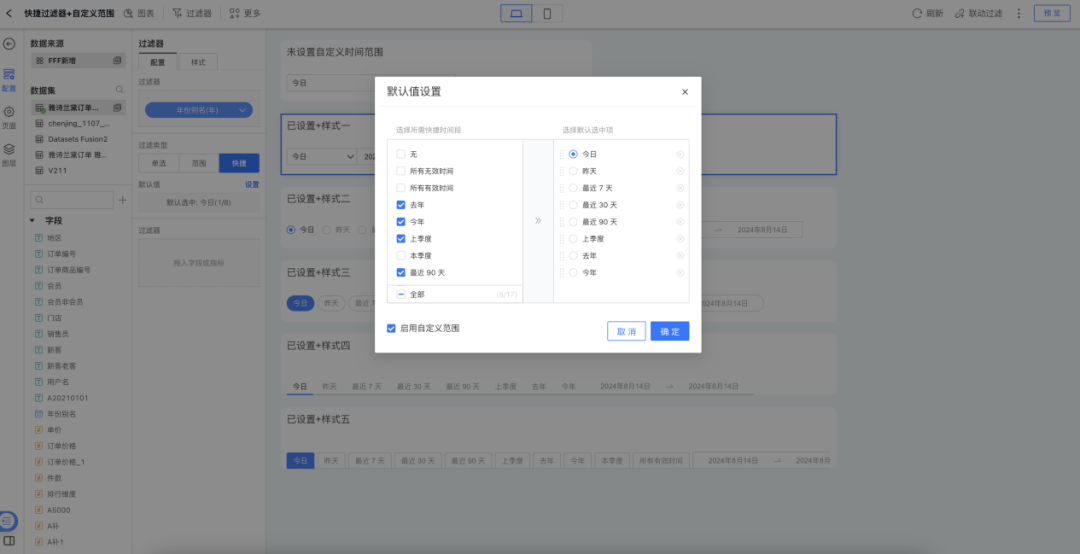Click copy icon beside 雅诗兰黛订单 dataset
This screenshot has width=1080, height=554.
117,107
